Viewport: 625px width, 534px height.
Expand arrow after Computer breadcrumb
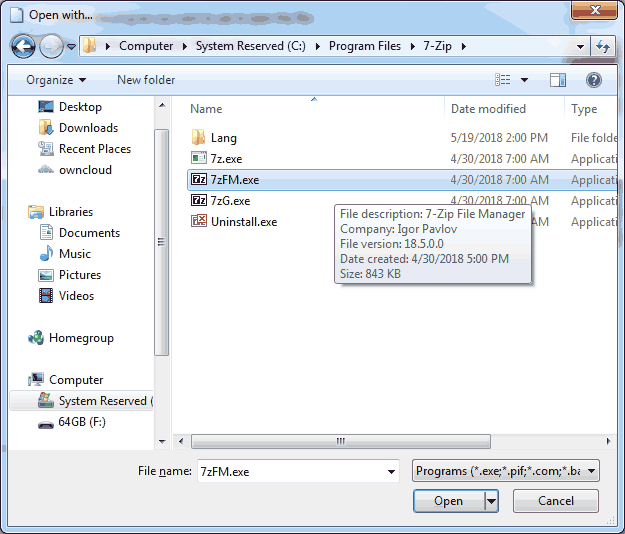point(185,47)
